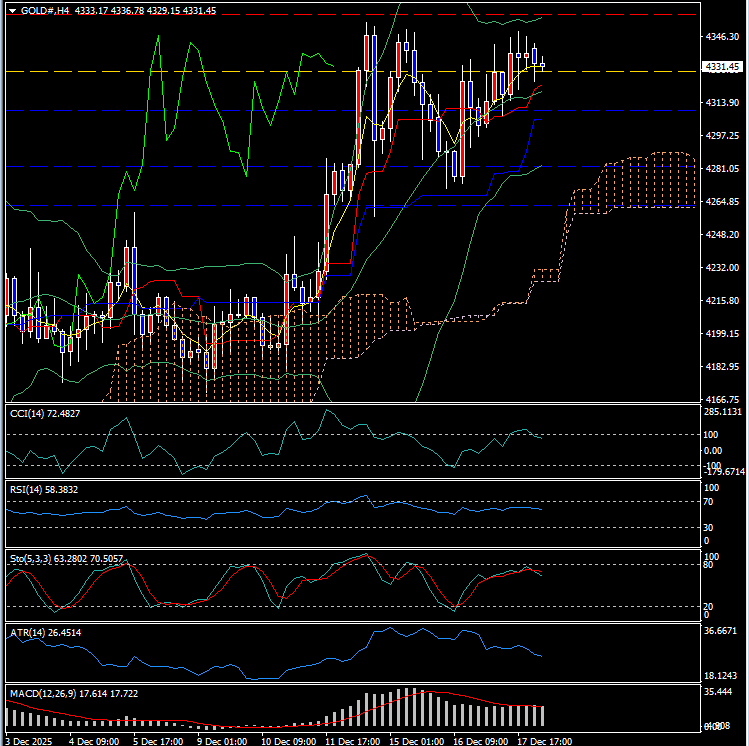The width and height of the screenshot is (749, 746).
Task: Click the ATR(14) indicator label
Action: pyautogui.click(x=30, y=631)
